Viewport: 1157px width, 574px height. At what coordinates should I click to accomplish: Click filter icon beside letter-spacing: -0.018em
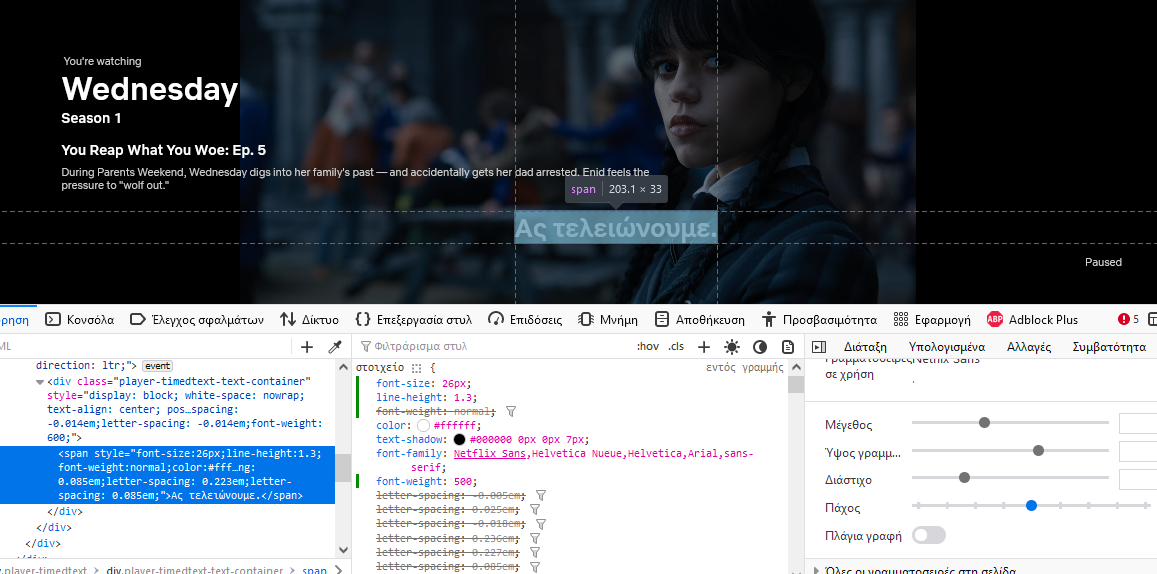coord(540,524)
